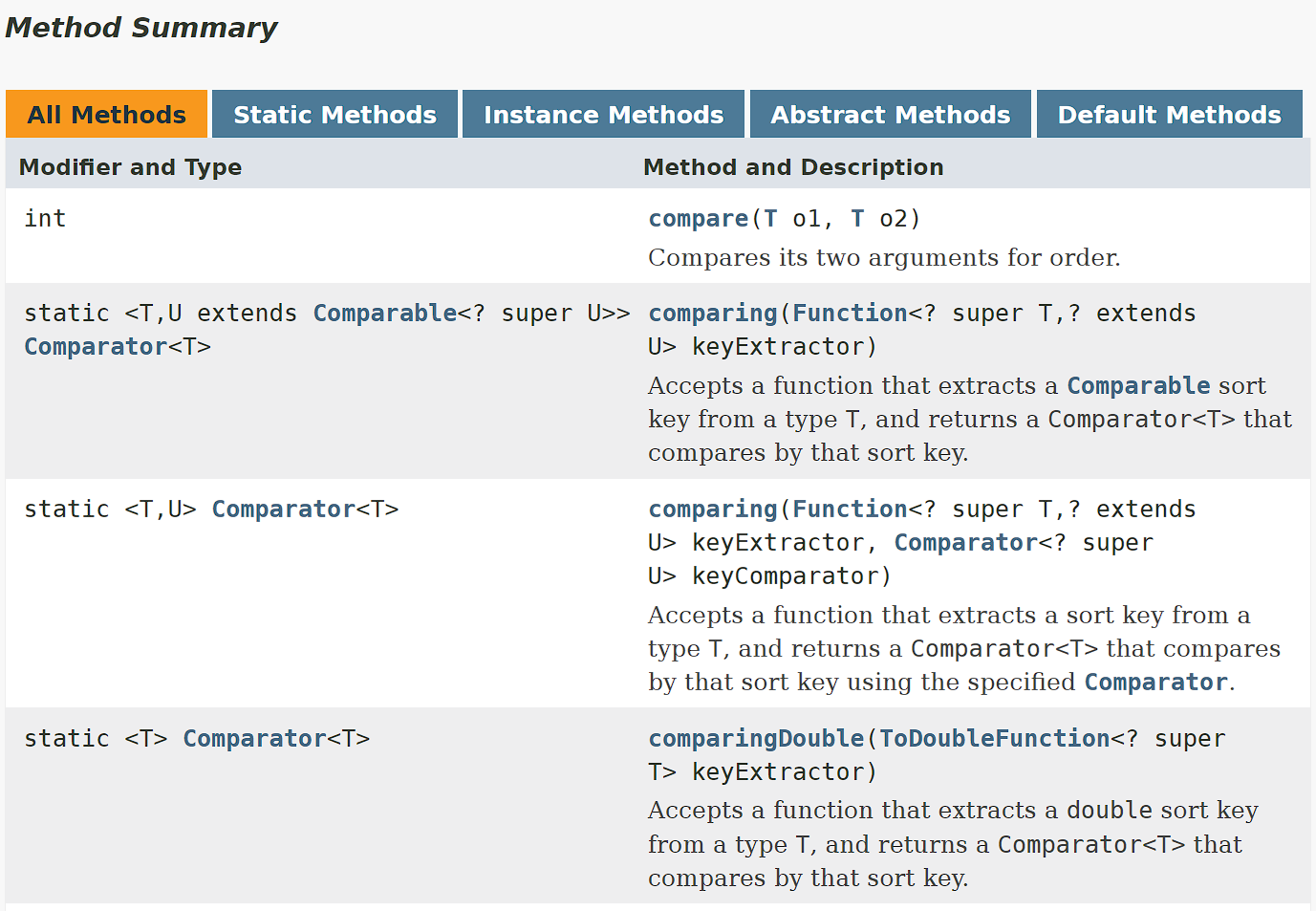Switch to the Static Methods tab
The image size is (1316, 911).
pos(334,114)
